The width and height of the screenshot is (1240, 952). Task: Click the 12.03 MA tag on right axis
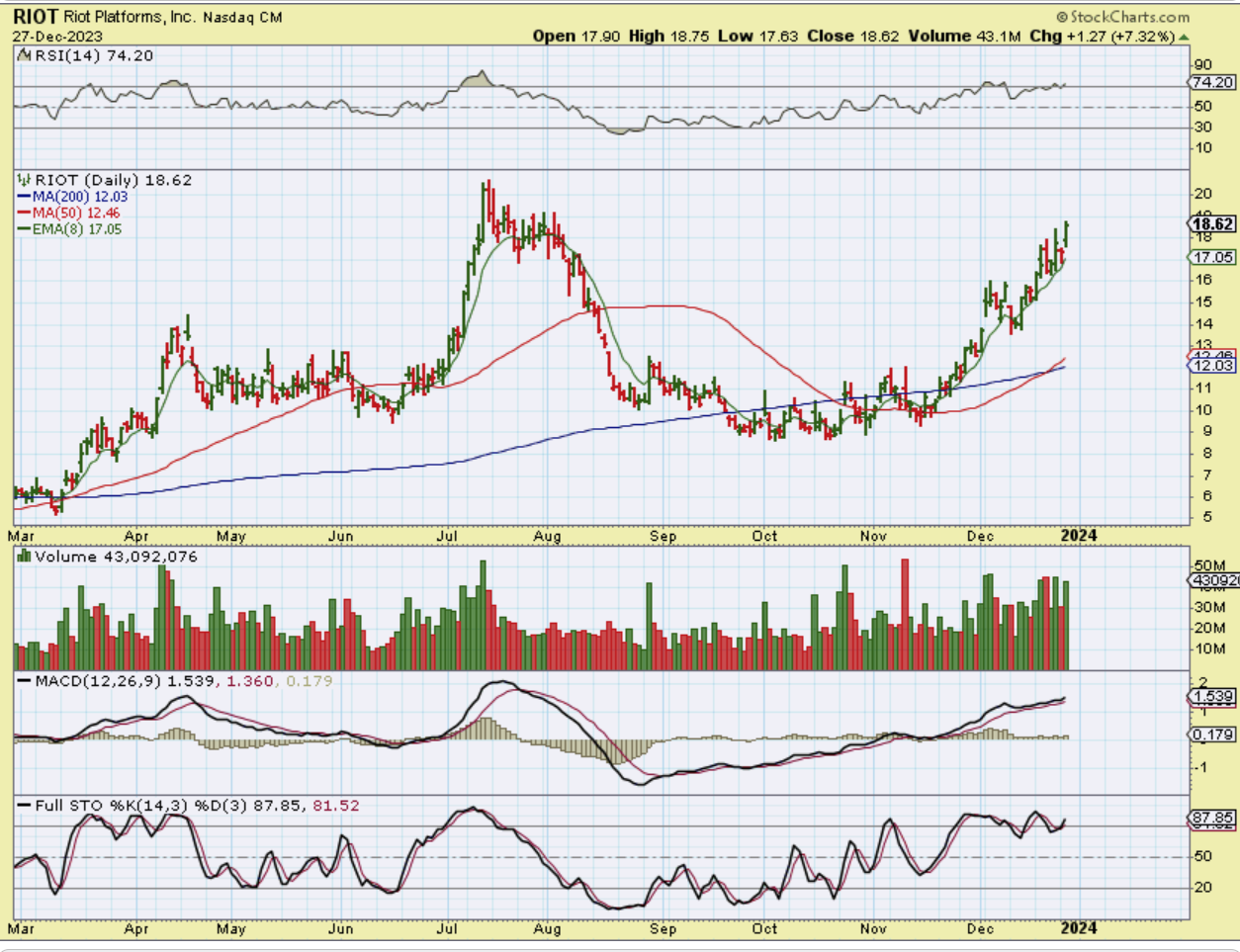pyautogui.click(x=1213, y=365)
